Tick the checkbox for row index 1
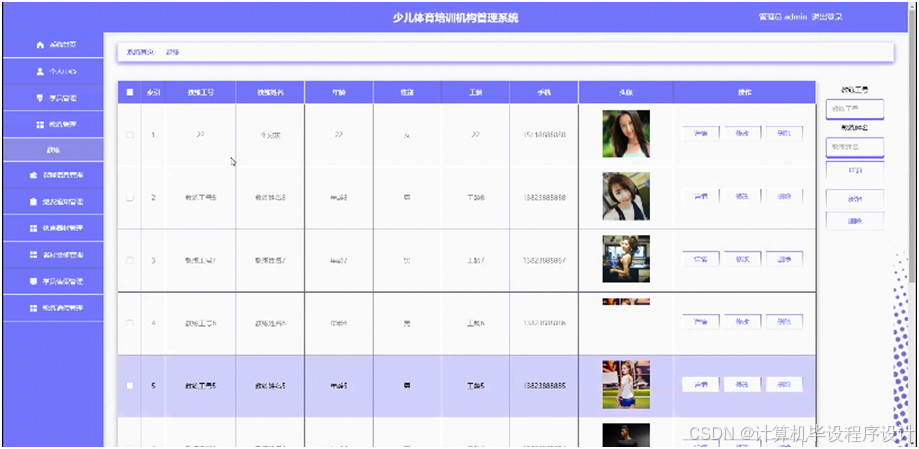 tap(130, 135)
